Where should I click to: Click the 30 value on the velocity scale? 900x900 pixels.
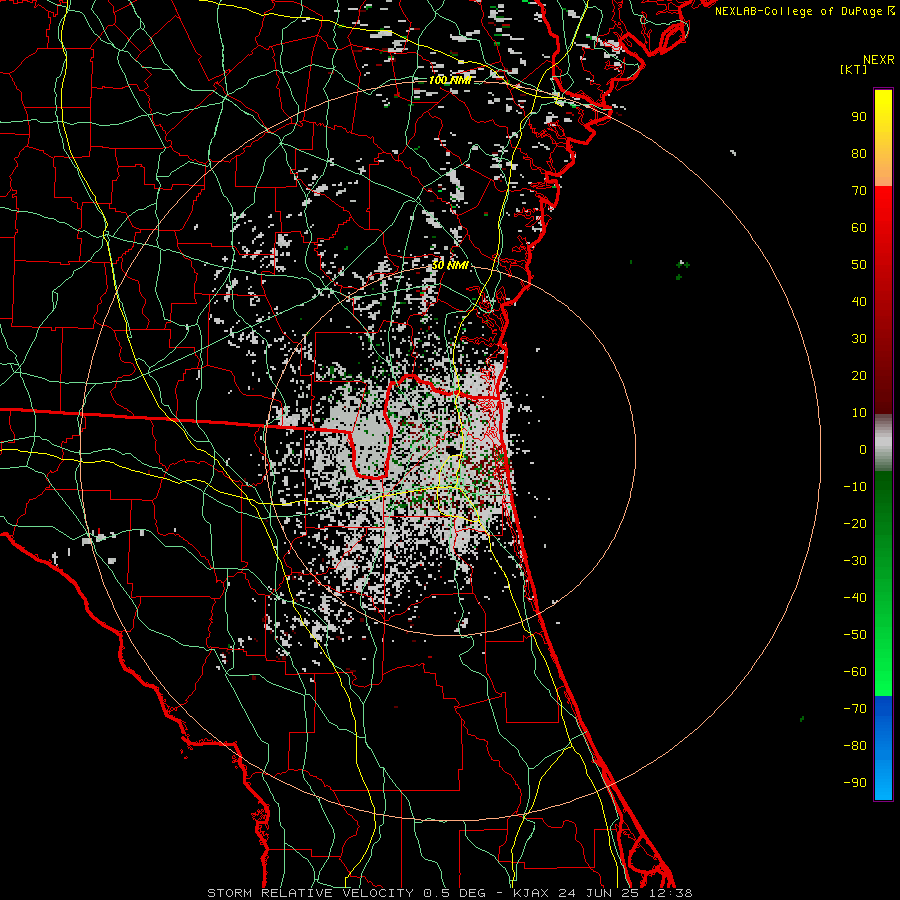(x=859, y=339)
